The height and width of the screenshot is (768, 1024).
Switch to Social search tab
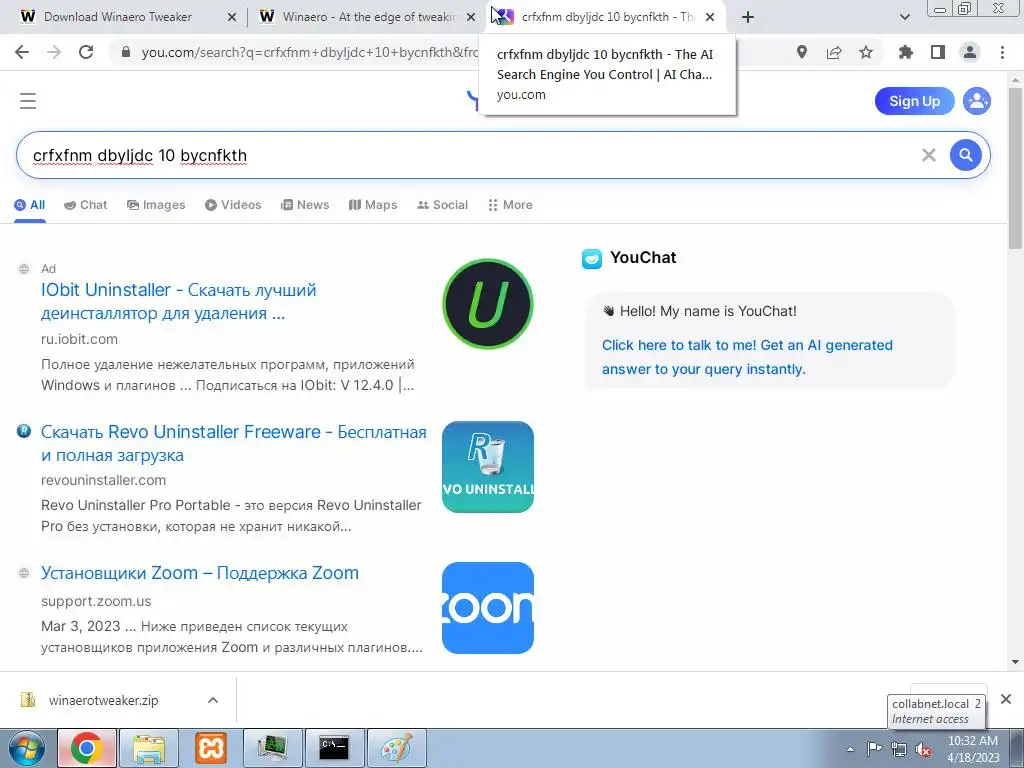click(x=442, y=205)
